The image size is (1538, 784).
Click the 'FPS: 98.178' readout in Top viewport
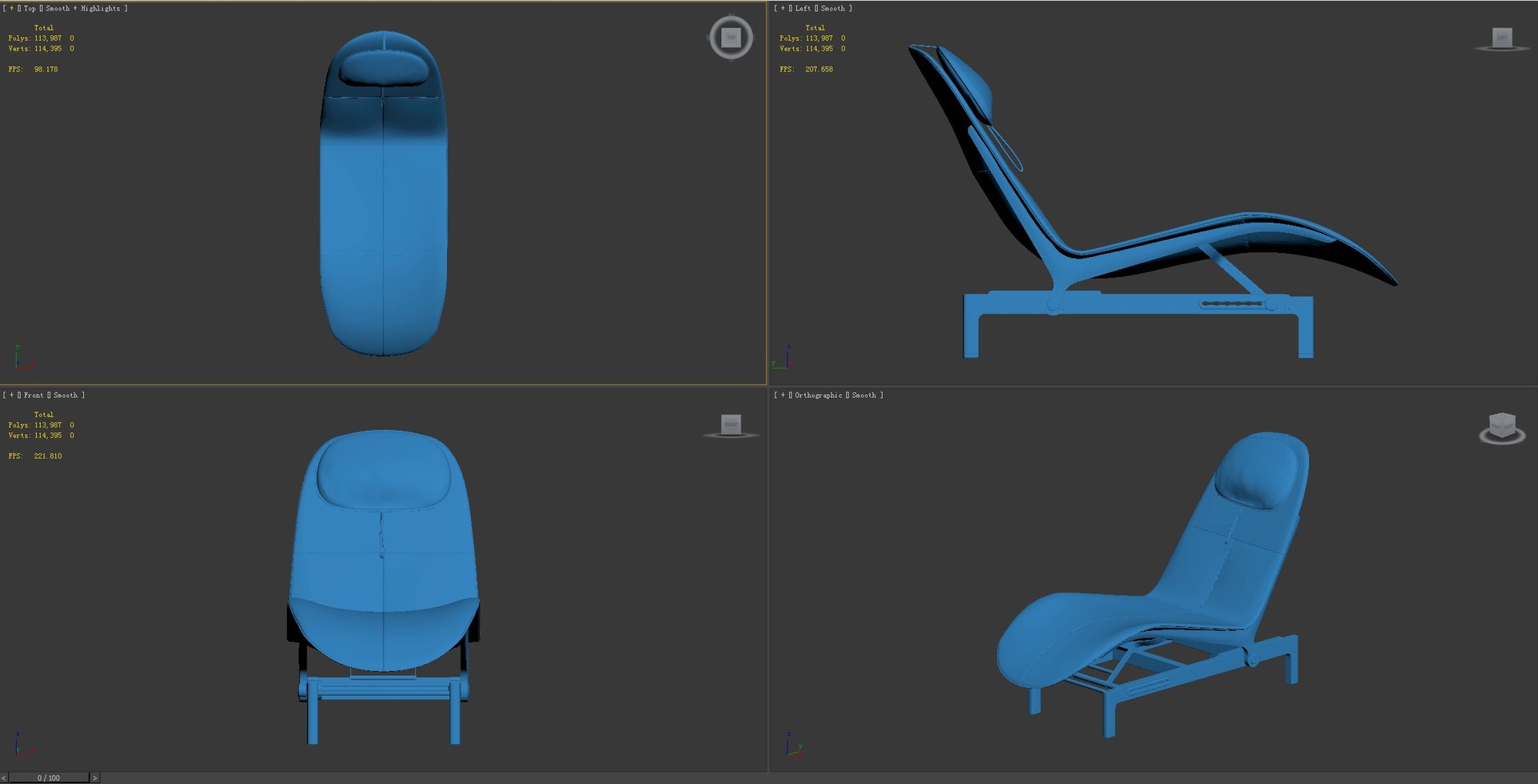pos(33,69)
